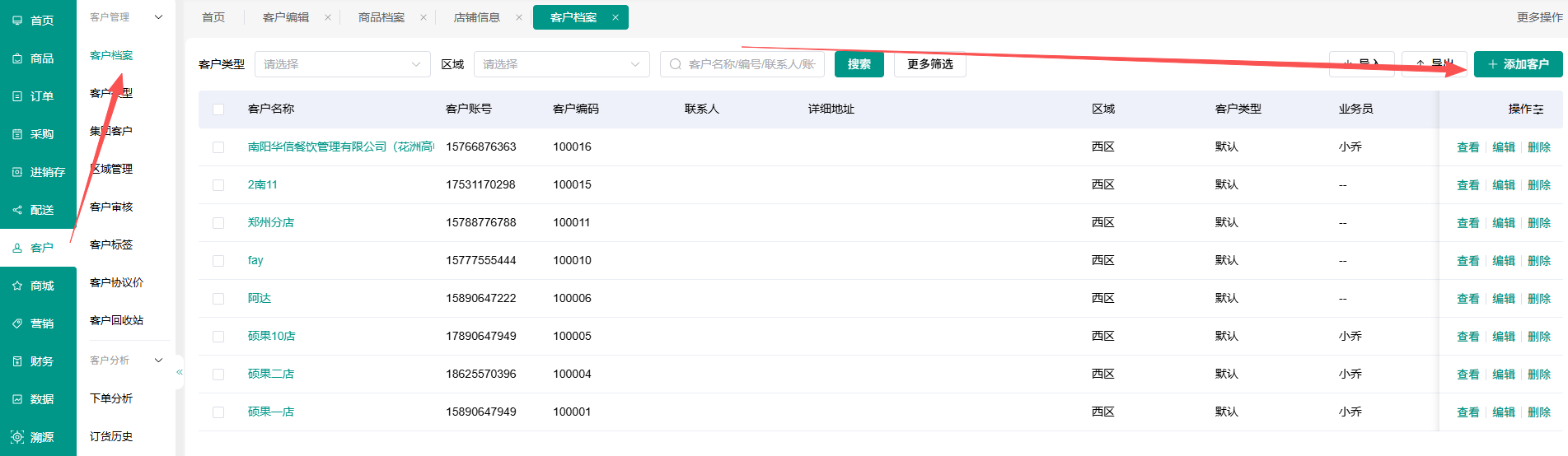Close the 店铺信息 tab

click(x=519, y=17)
